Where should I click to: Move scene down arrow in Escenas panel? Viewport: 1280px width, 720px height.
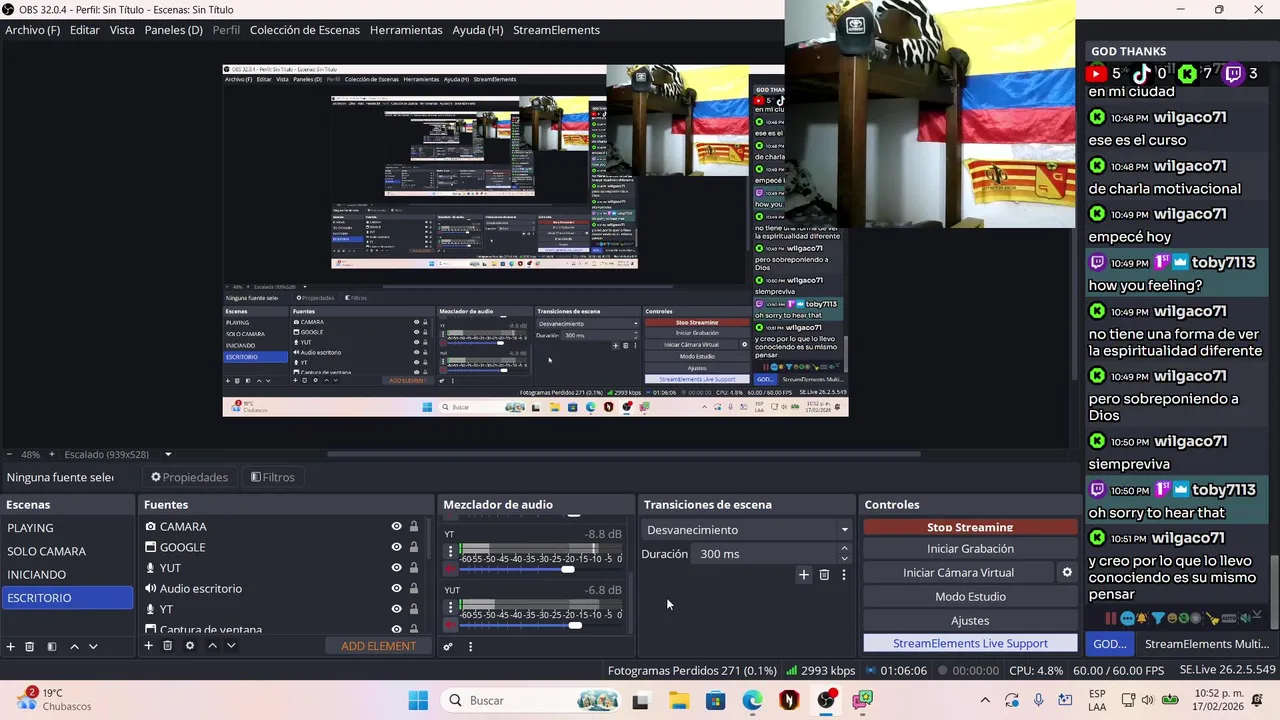pos(93,646)
